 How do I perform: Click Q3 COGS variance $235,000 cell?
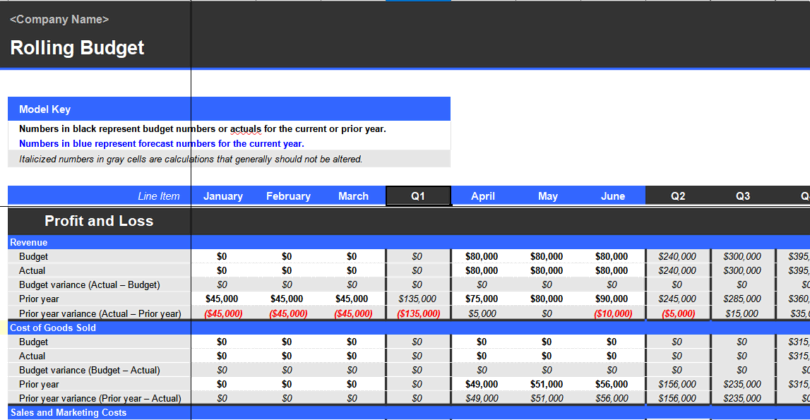pos(743,398)
